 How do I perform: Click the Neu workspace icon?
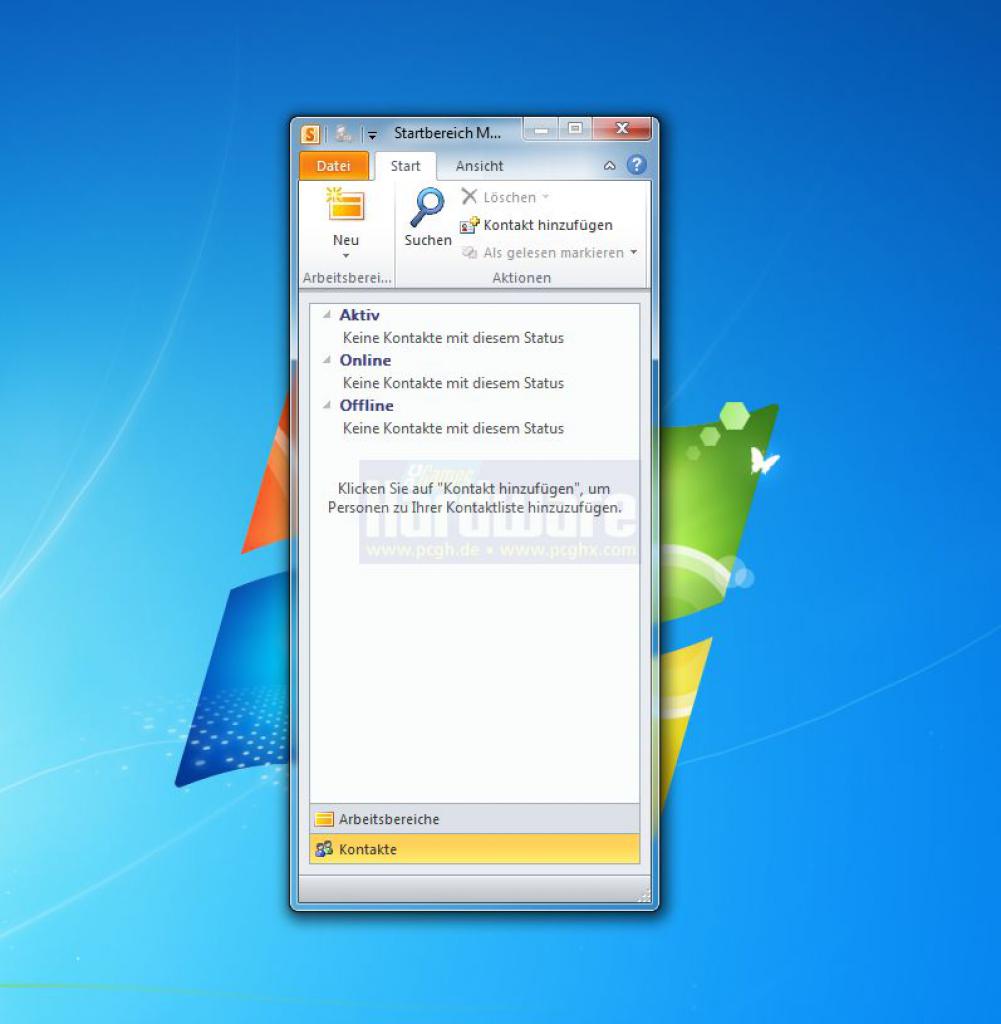tap(345, 206)
